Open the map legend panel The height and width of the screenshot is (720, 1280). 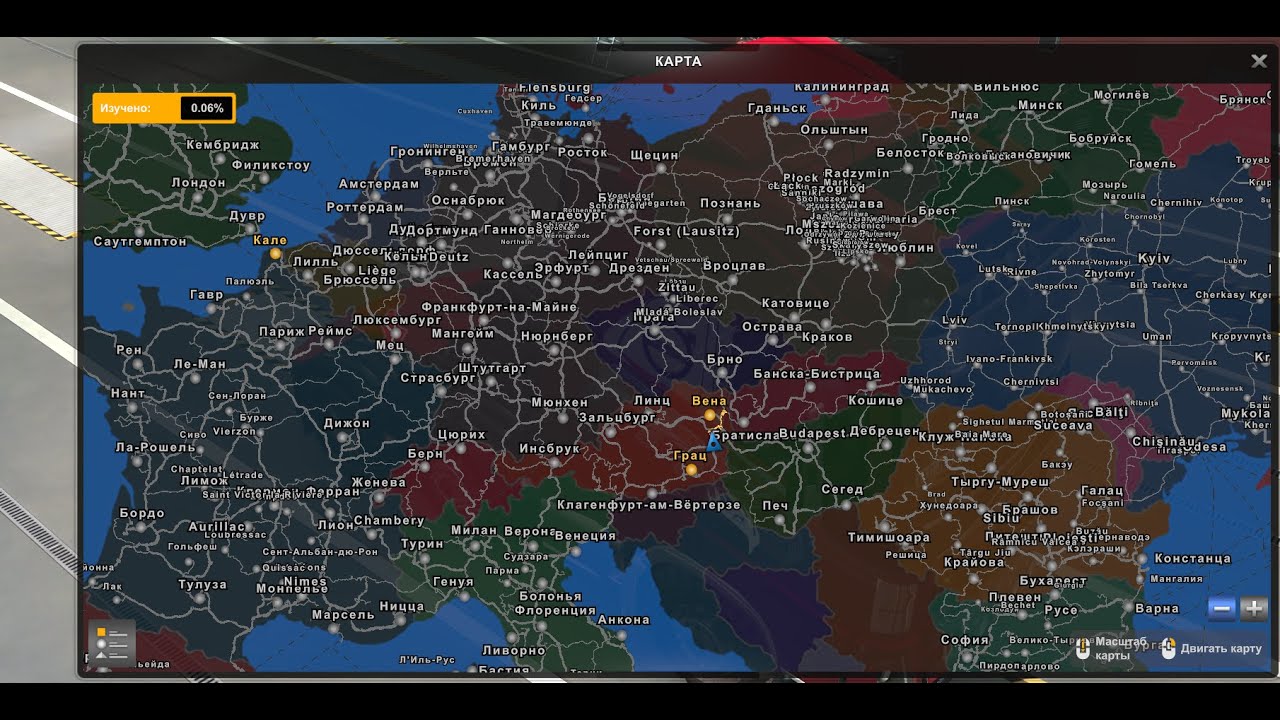[111, 643]
